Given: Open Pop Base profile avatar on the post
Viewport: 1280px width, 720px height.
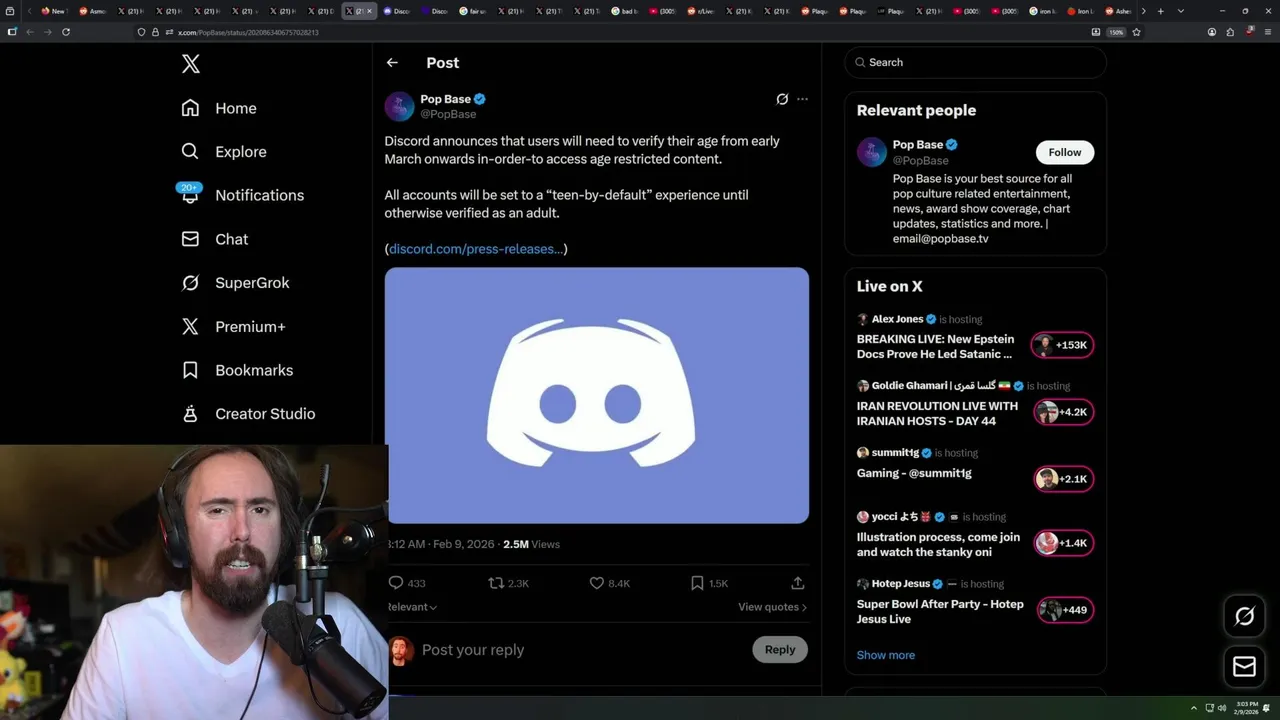Looking at the screenshot, I should point(399,106).
